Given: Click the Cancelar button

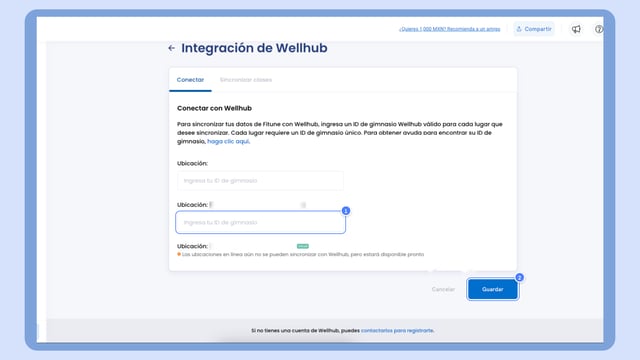Looking at the screenshot, I should [x=443, y=289].
